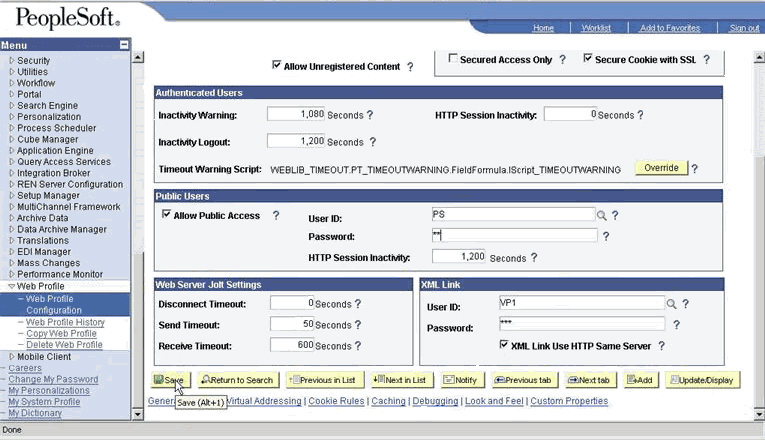Screen dimensions: 765x440
Task: Minimize the Menu panel with collapse icon
Action: (124, 45)
